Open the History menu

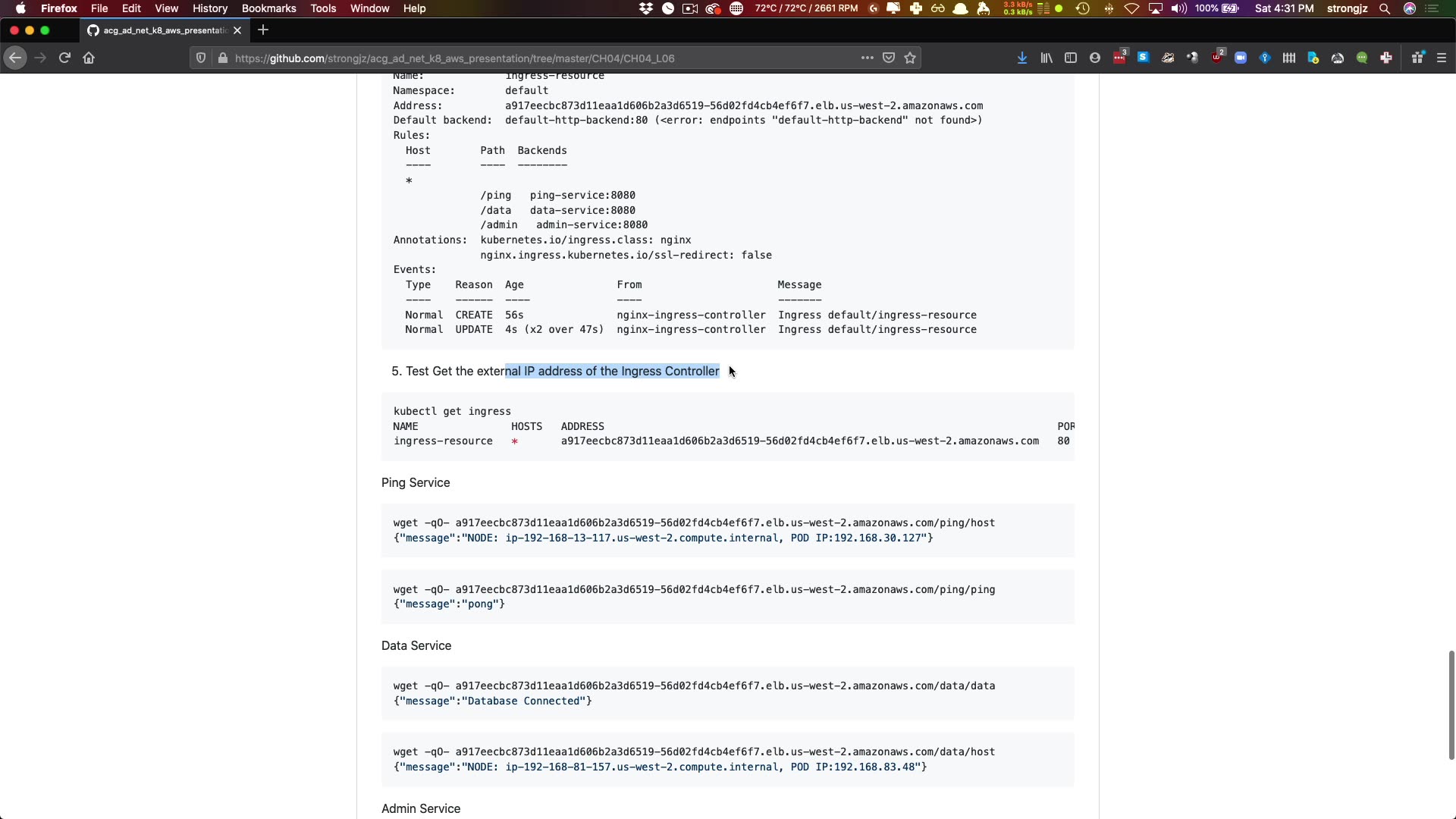(x=210, y=8)
